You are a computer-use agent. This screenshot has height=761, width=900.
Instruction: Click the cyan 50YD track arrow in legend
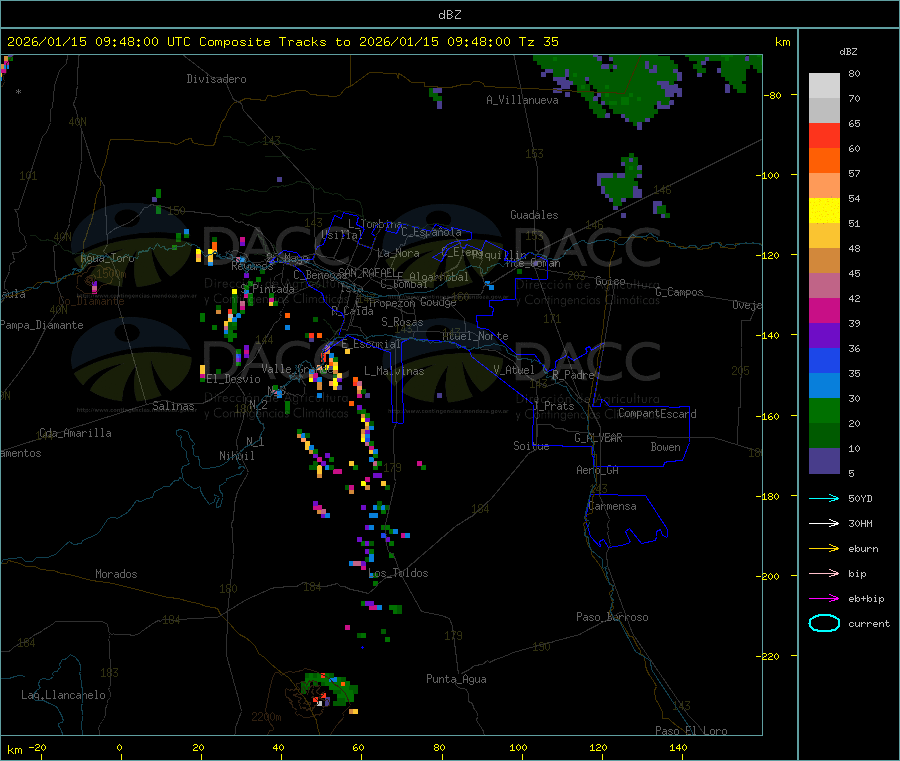tap(824, 498)
